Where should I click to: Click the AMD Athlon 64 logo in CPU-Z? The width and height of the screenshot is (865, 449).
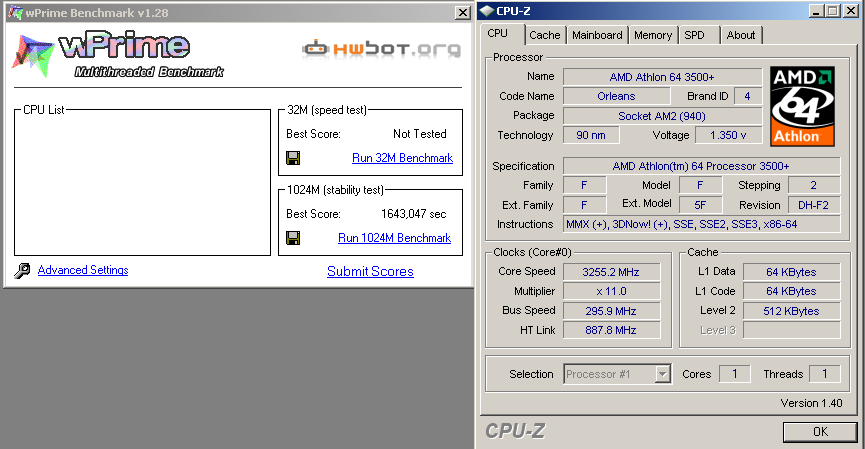point(802,106)
